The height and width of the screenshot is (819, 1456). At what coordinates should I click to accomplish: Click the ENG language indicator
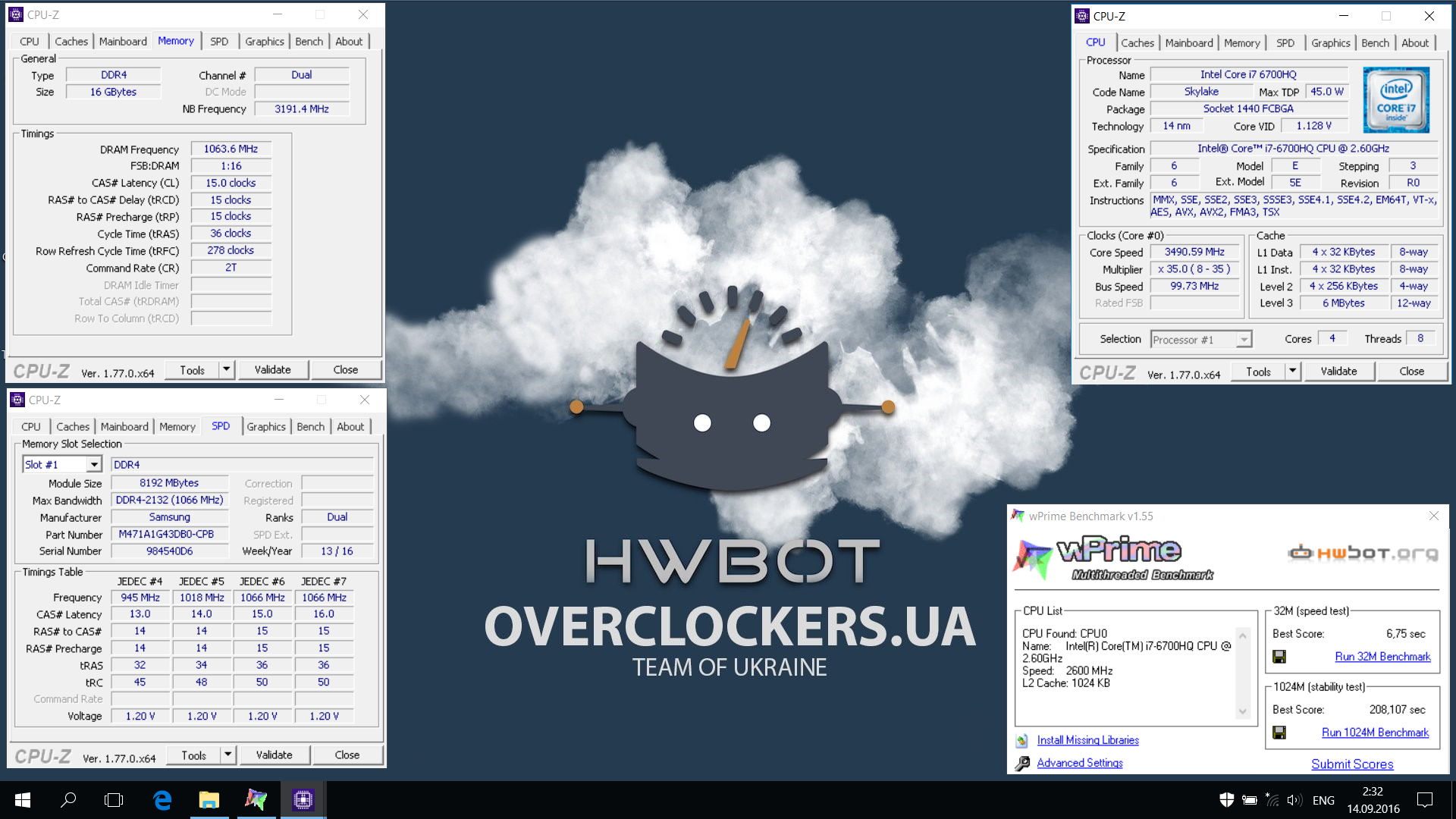point(1323,800)
